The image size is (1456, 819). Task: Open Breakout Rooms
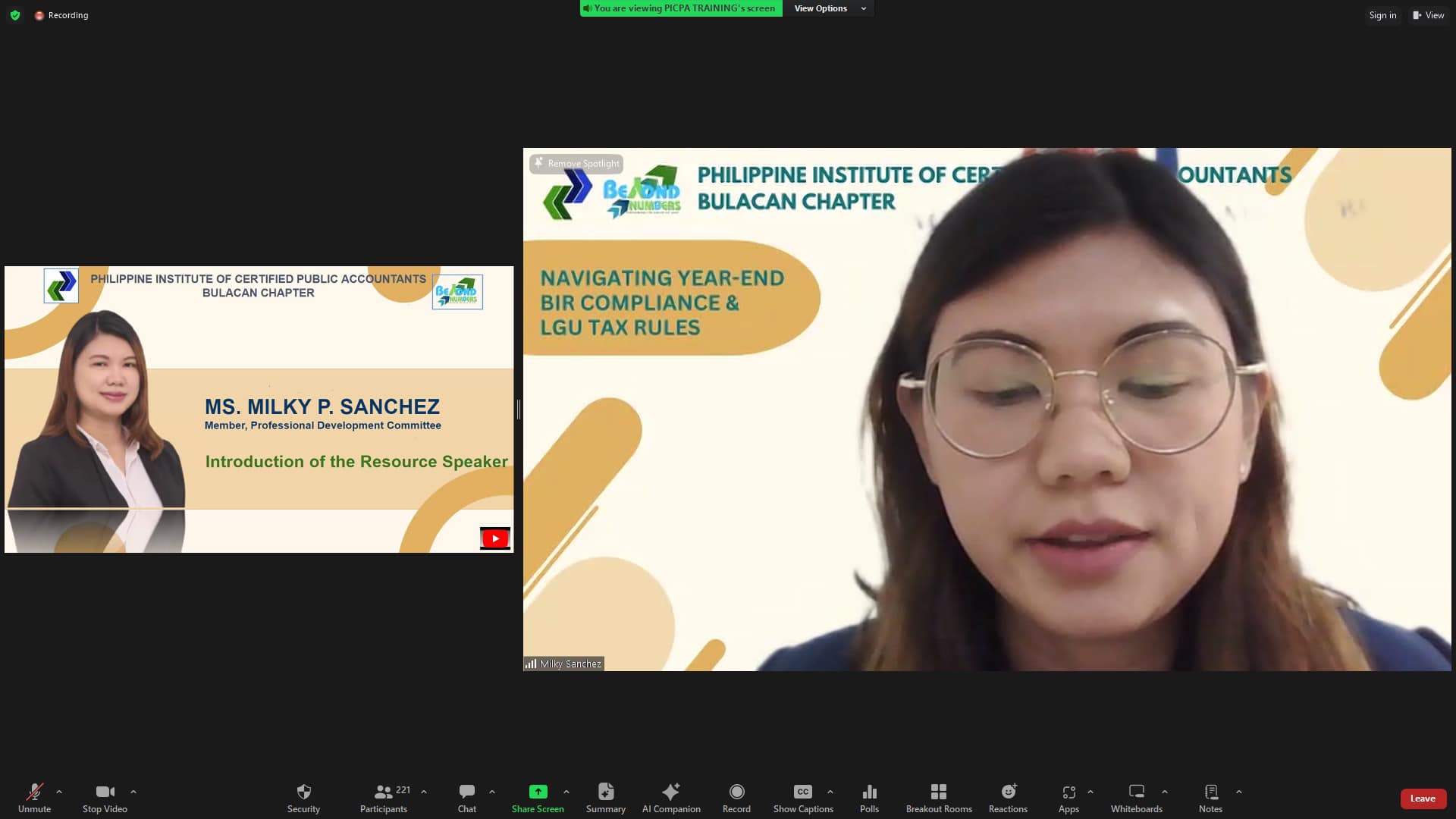[x=939, y=798]
